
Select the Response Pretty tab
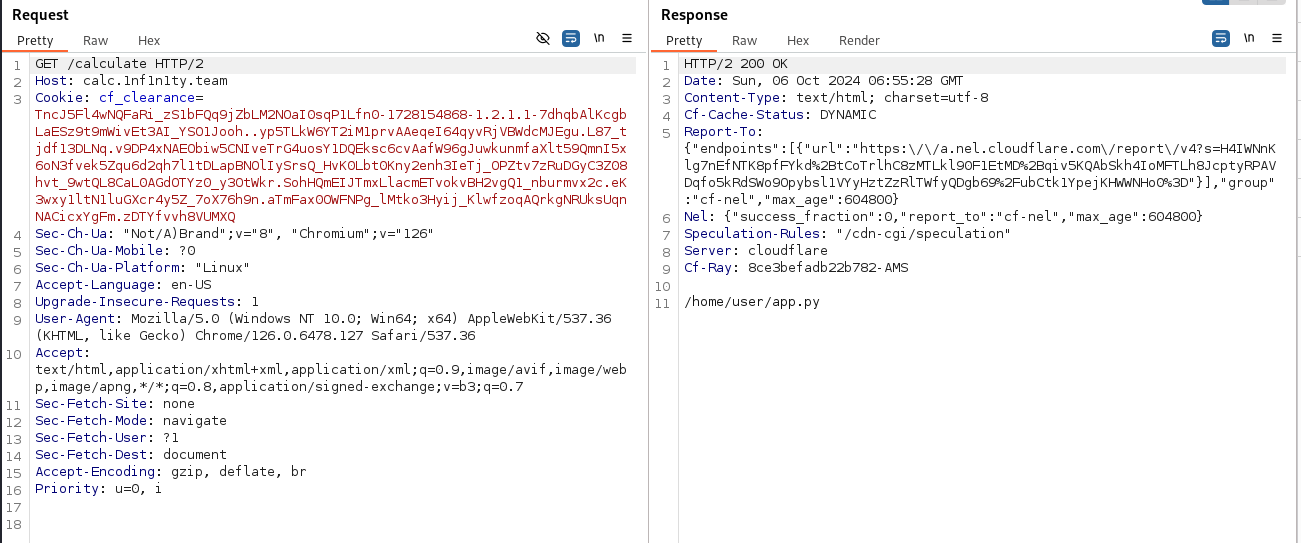pos(684,41)
